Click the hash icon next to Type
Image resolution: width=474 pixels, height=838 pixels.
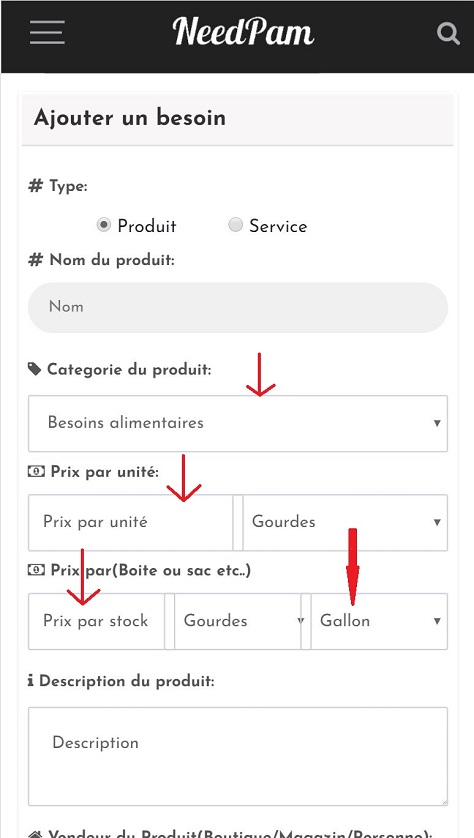[35, 186]
